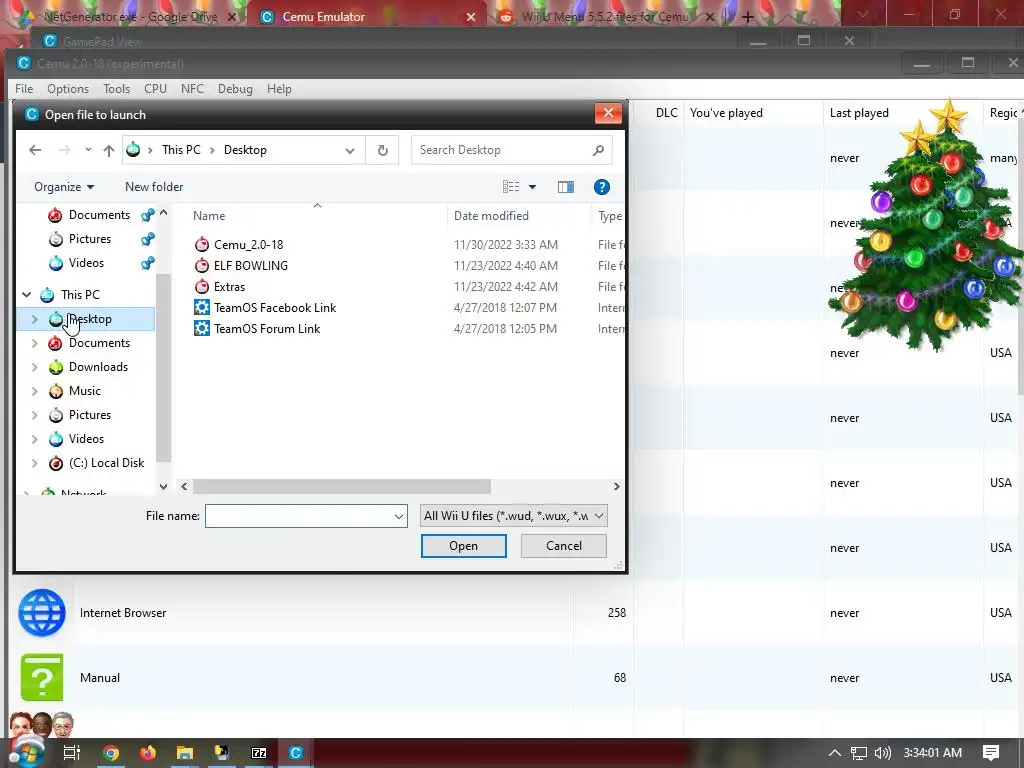
Task: Click the taskbar clock 3:34:01 AM
Action: tap(933, 753)
